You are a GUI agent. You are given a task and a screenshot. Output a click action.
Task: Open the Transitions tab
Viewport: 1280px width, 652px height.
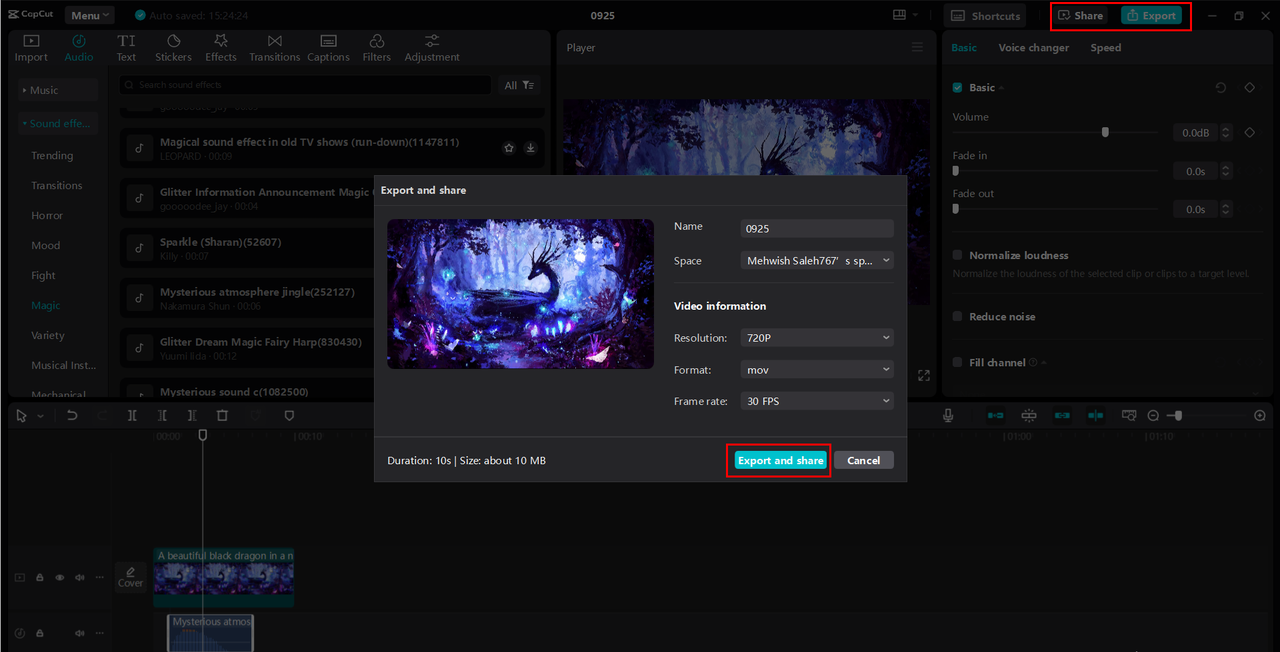click(x=274, y=48)
